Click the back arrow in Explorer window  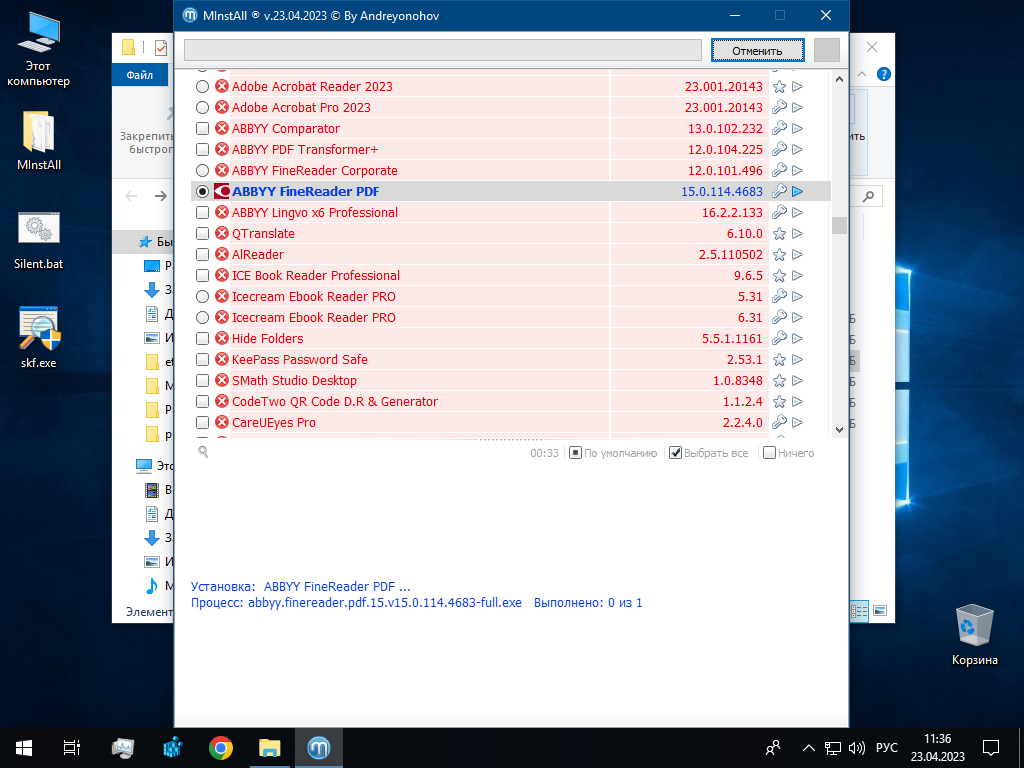click(x=131, y=196)
